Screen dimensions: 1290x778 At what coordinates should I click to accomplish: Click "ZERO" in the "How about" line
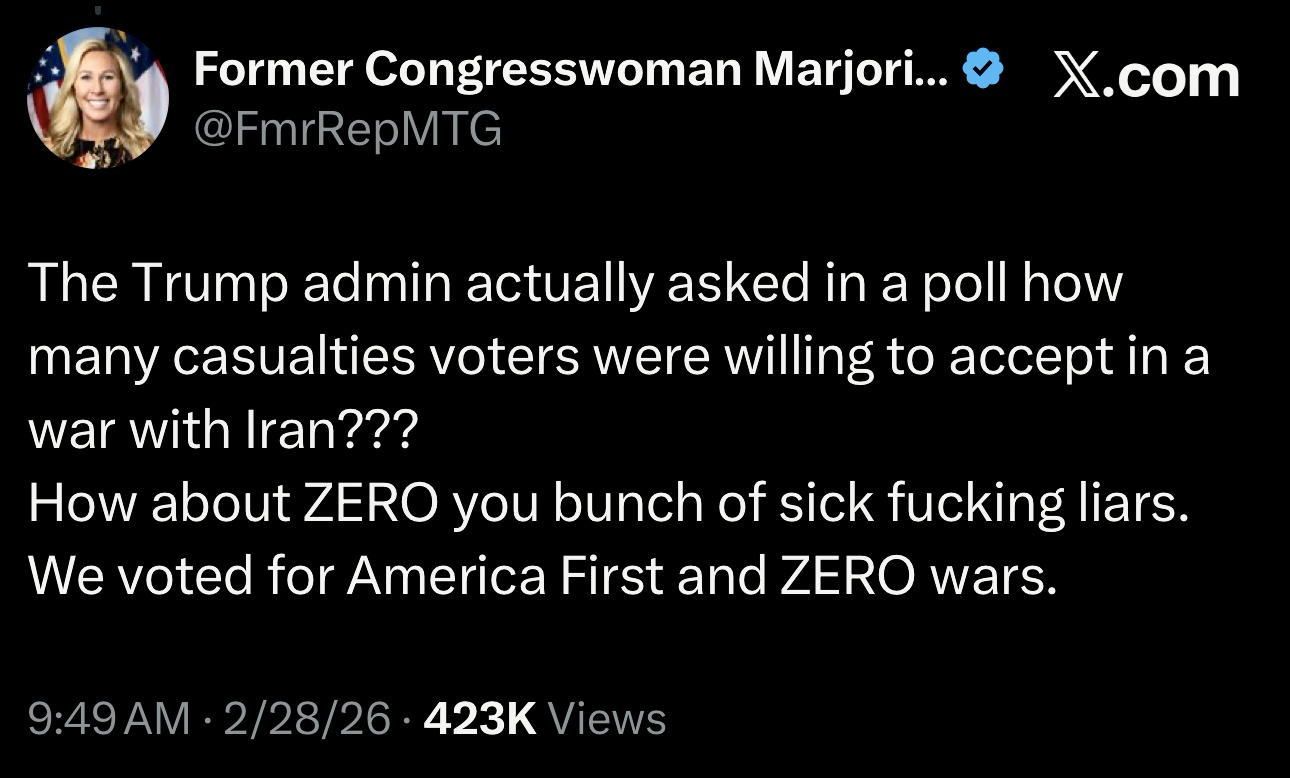[369, 504]
